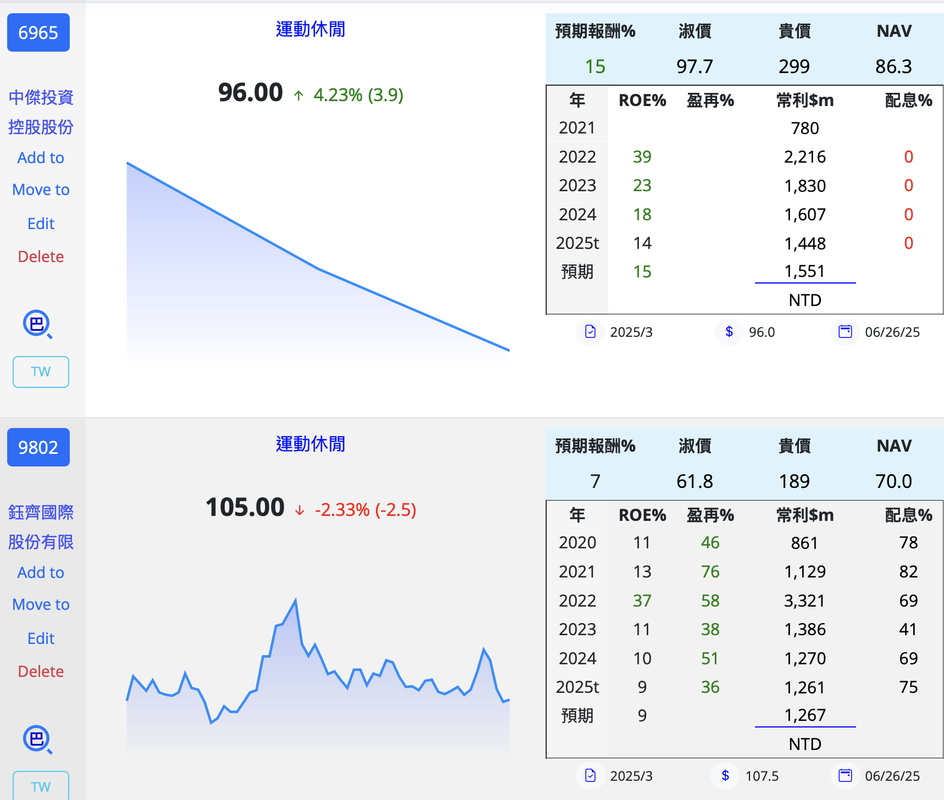This screenshot has width=944, height=800.
Task: Click the 105.00 current price
Action: pos(244,507)
